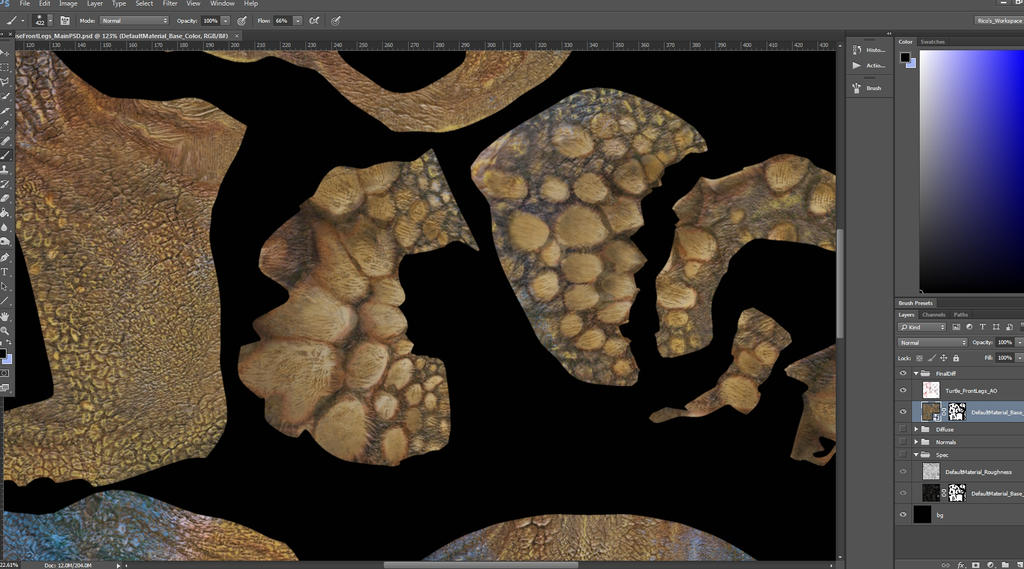Viewport: 1024px width, 569px height.
Task: Show the Diffuse group
Action: pyautogui.click(x=903, y=429)
